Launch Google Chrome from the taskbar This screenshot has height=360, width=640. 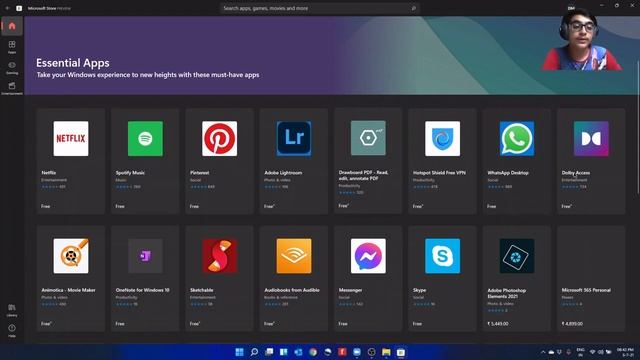click(313, 352)
